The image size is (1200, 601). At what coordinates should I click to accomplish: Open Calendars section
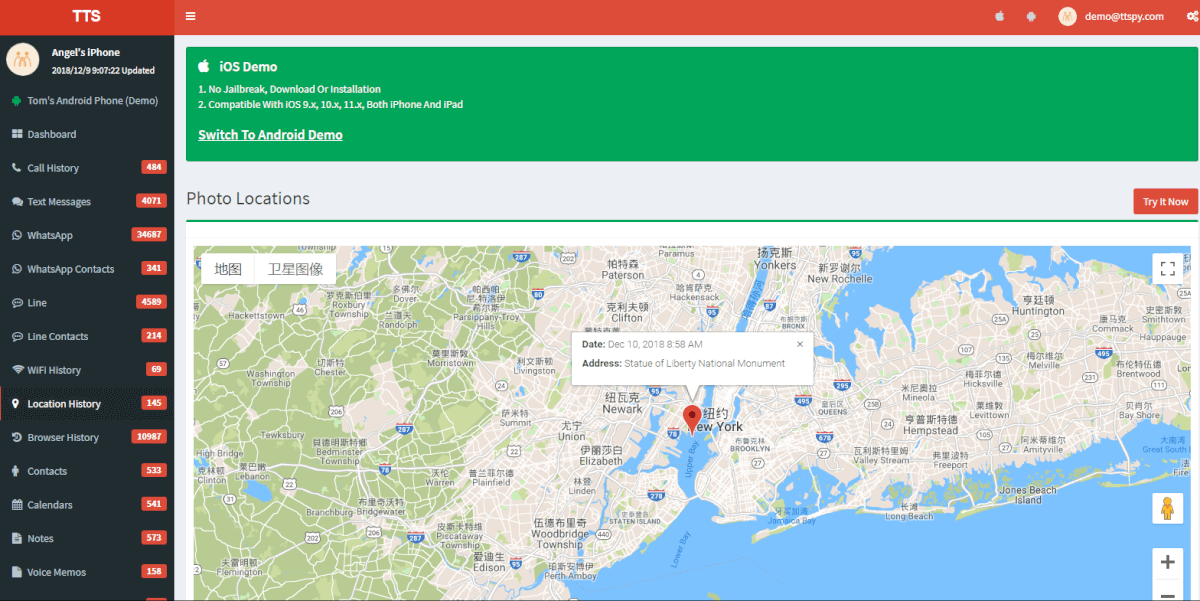(x=87, y=505)
